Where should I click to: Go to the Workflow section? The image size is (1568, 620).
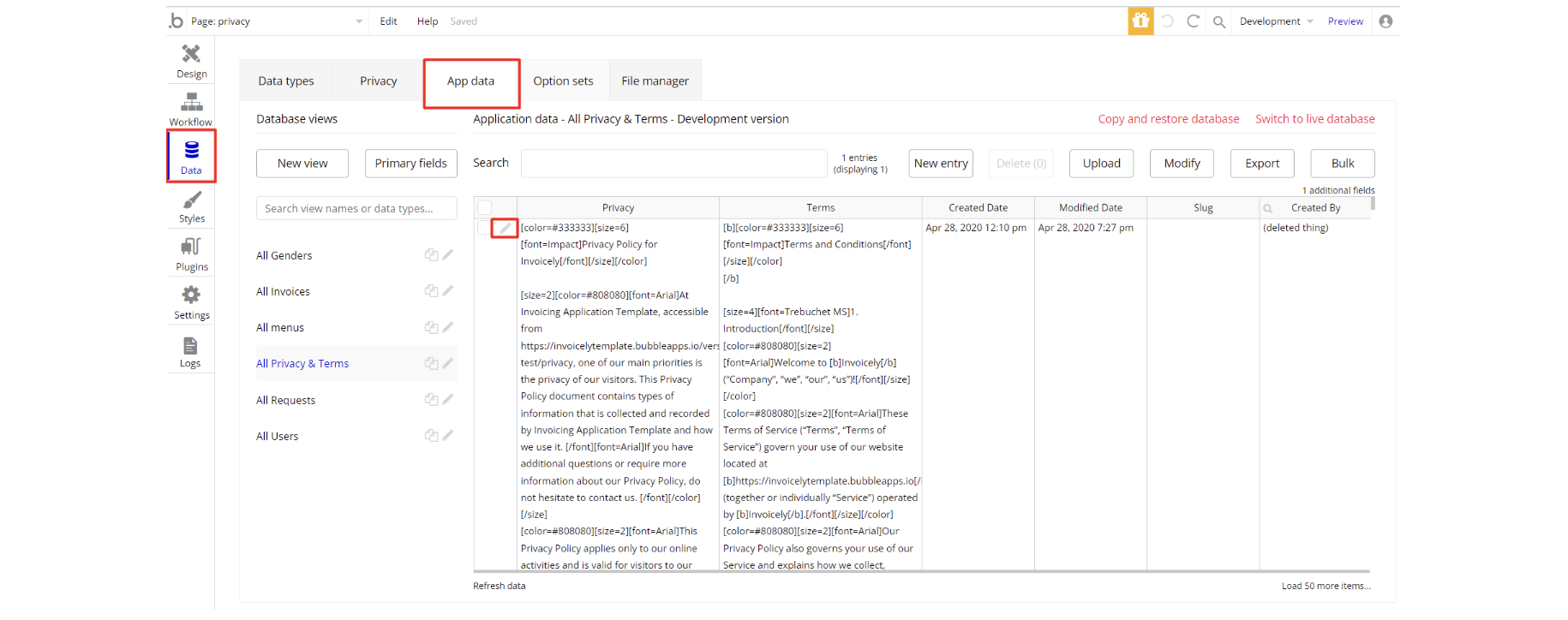(191, 109)
